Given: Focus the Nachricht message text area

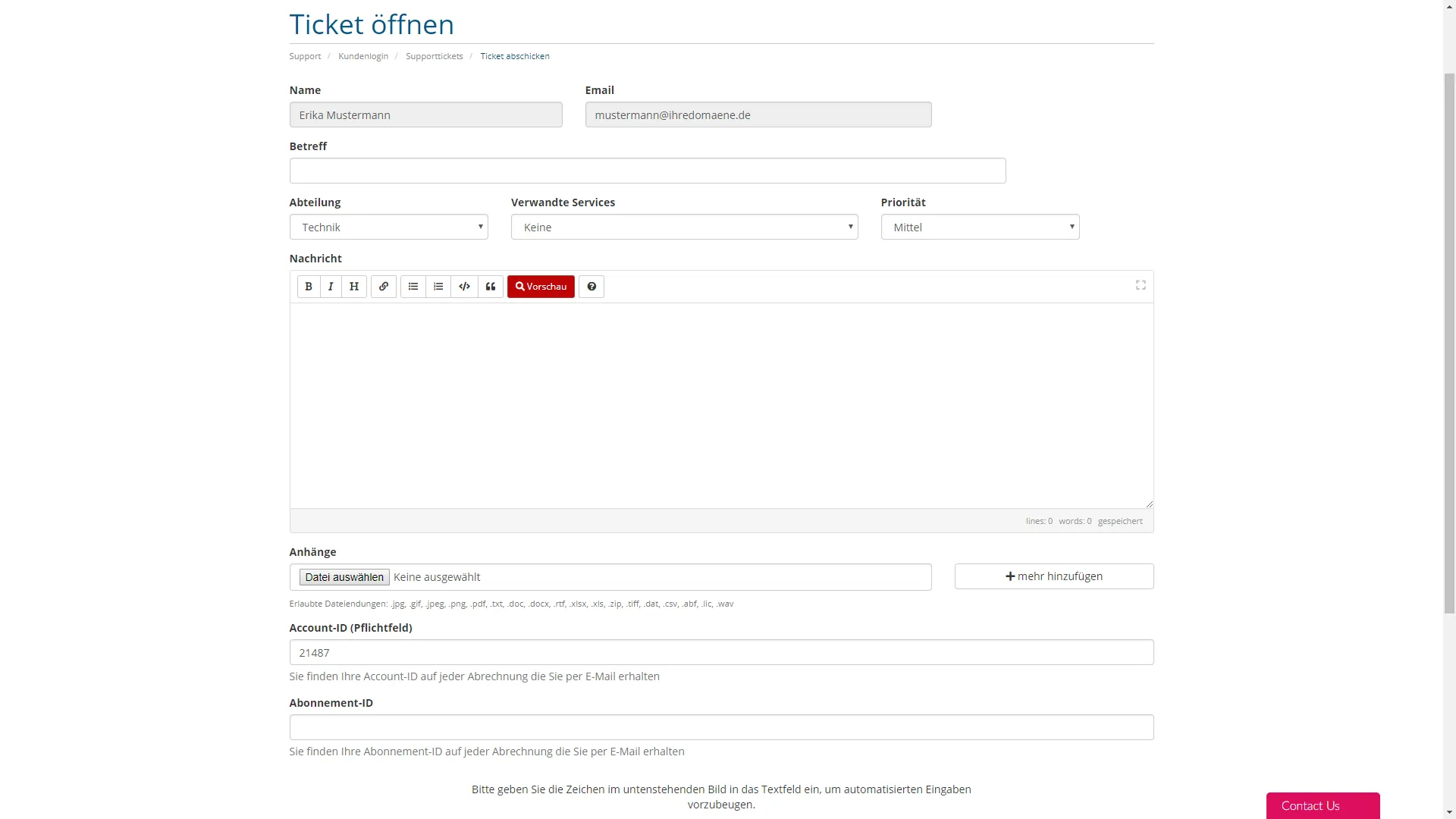Looking at the screenshot, I should pos(722,406).
